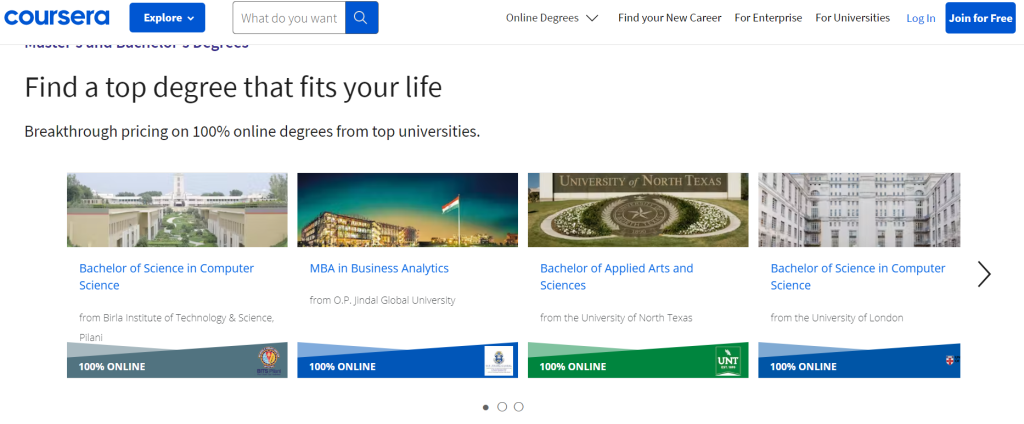This screenshot has height=424, width=1024.
Task: Open the For Universities page
Action: point(852,18)
